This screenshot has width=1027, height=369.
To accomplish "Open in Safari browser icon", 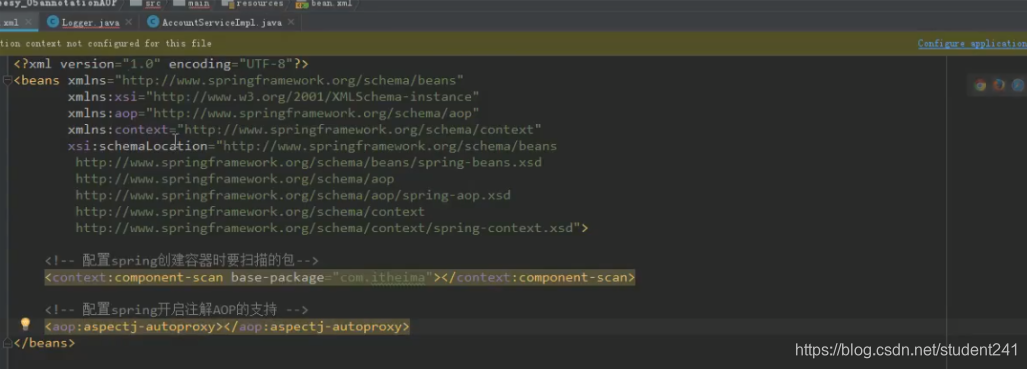I will click(x=1018, y=85).
